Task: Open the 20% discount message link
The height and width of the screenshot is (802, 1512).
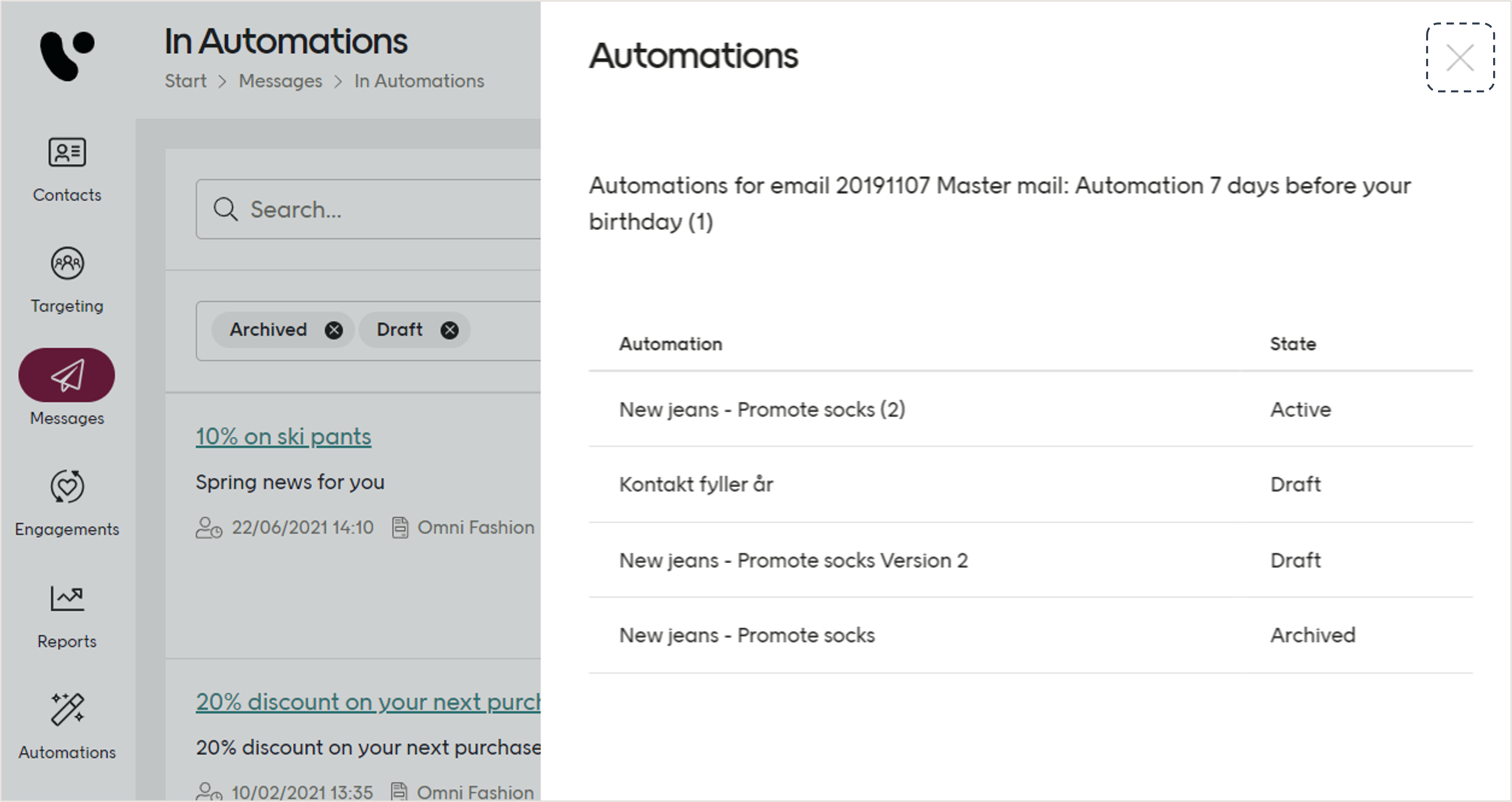Action: tap(368, 702)
